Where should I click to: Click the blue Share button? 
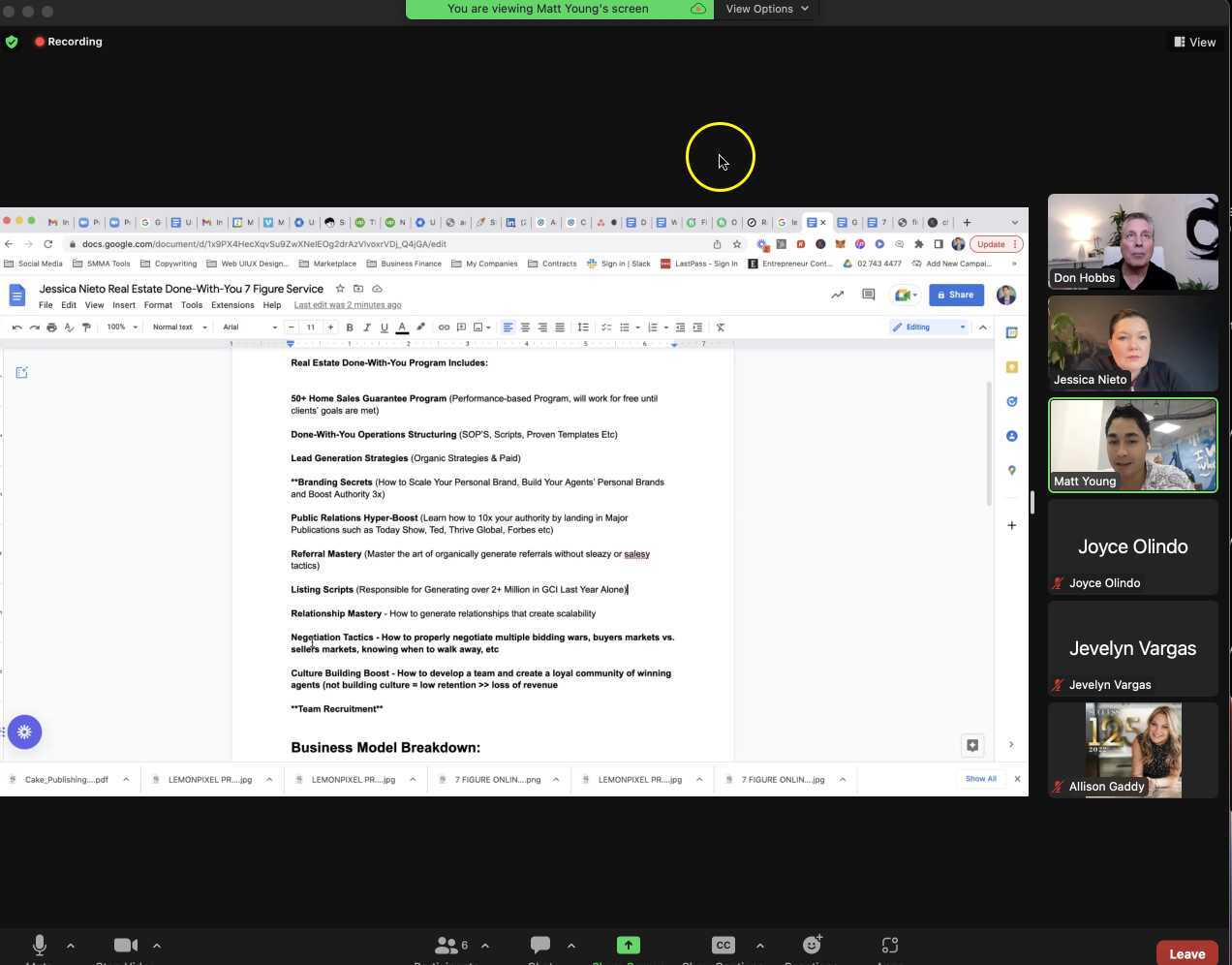click(956, 295)
